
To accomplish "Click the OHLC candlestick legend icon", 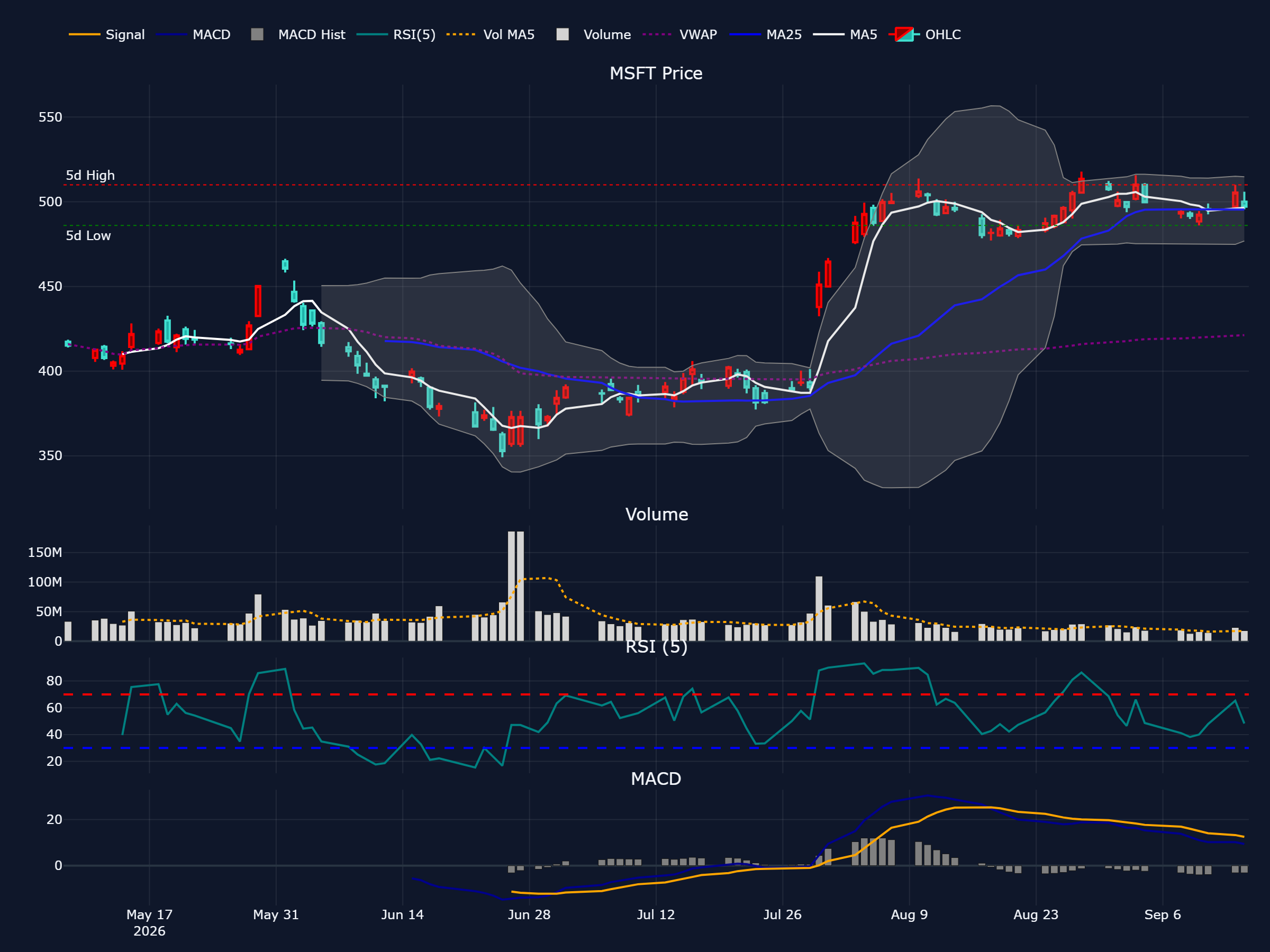I will coord(904,34).
